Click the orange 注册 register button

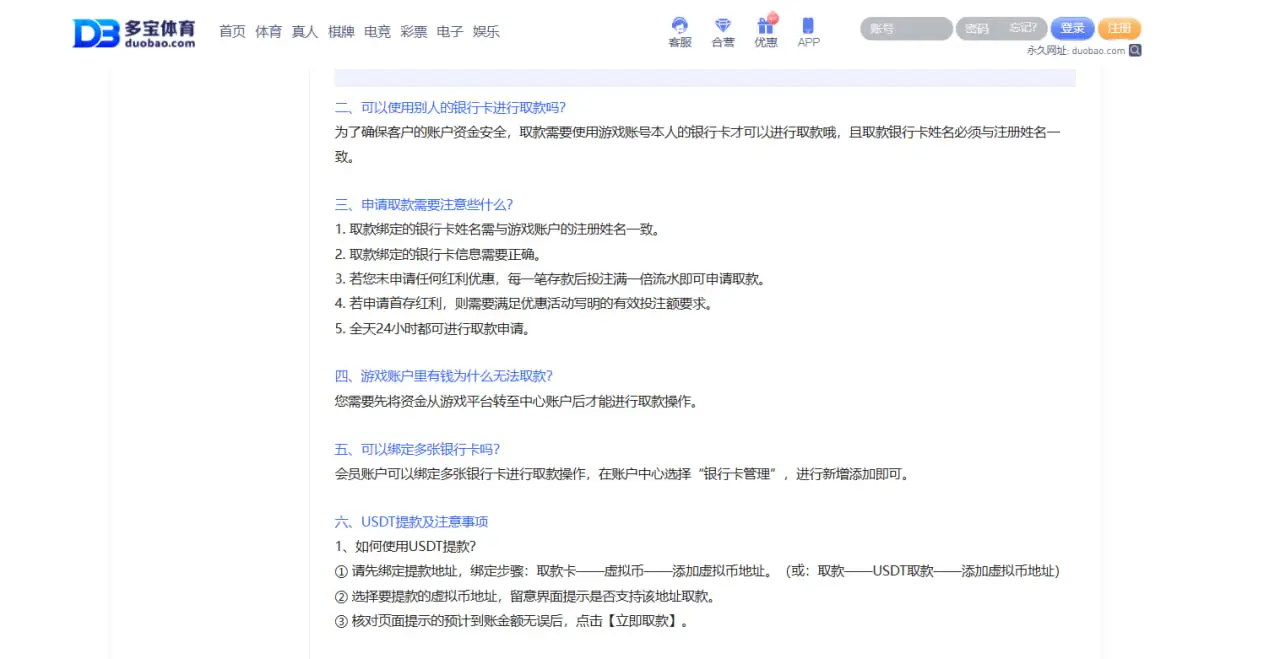coord(1119,29)
